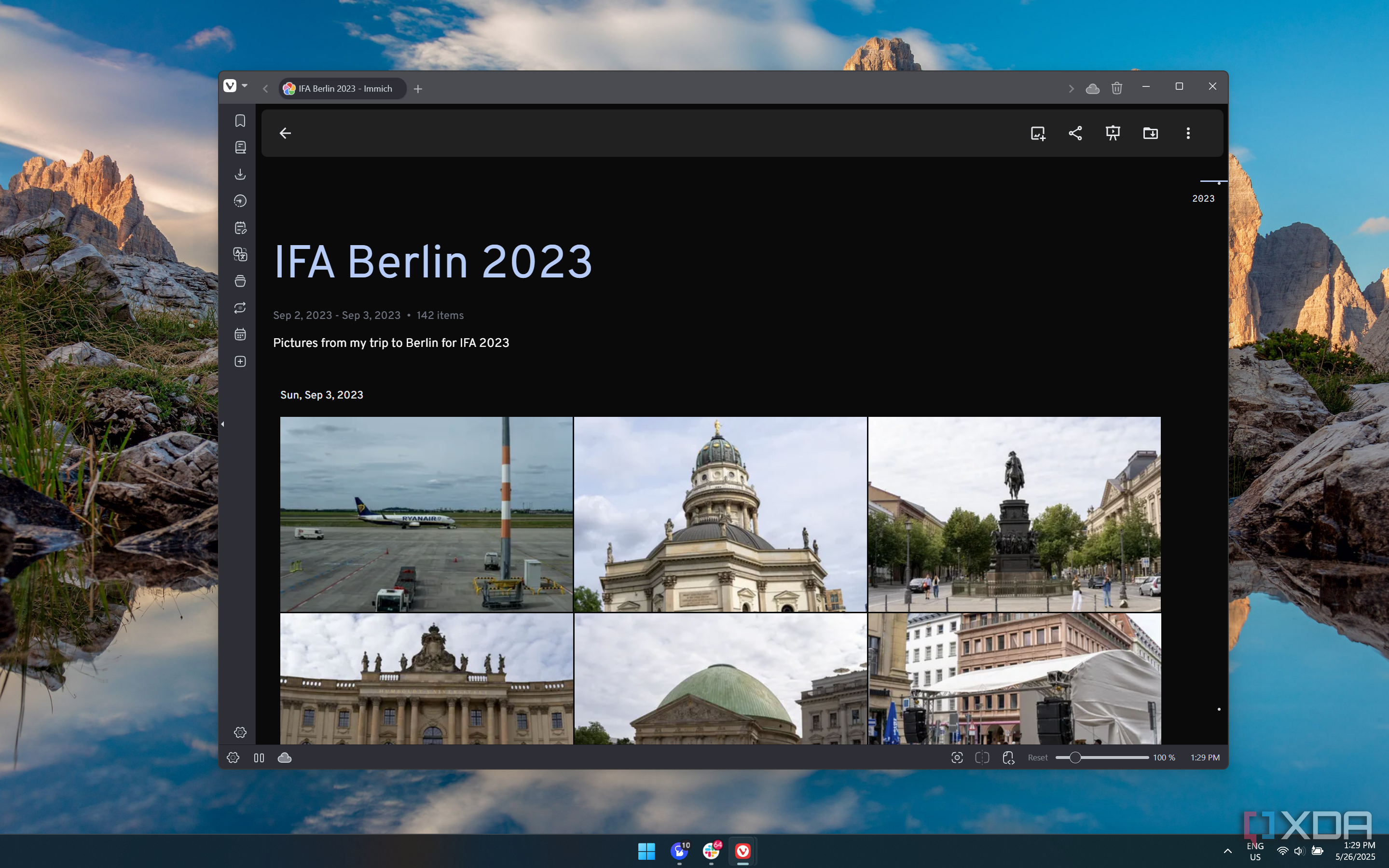Open Vivaldi settings from status bar gear
This screenshot has width=1389, height=868.
[x=233, y=757]
